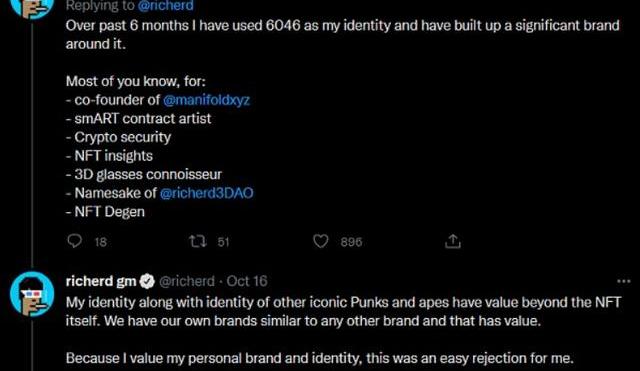Open richerd's punk avatar in second tweet
This screenshot has width=640, height=371.
tap(32, 294)
